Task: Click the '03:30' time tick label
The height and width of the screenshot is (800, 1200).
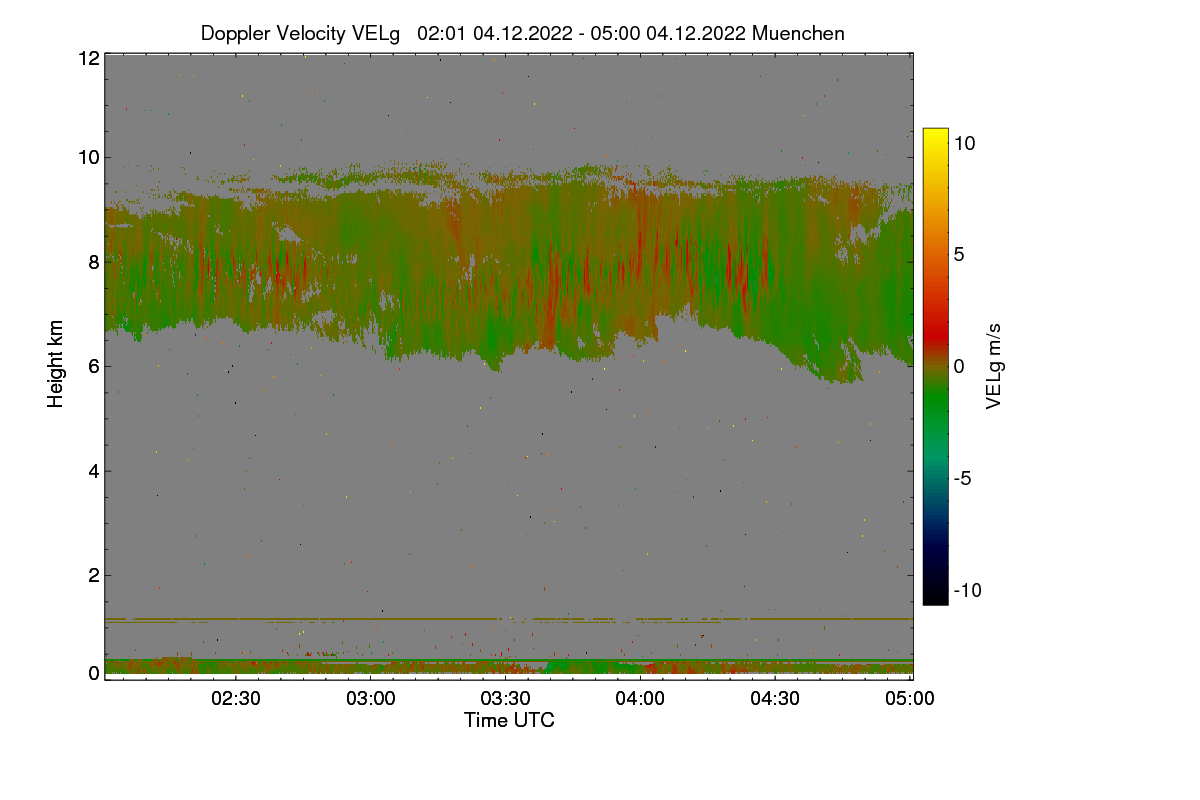Action: pyautogui.click(x=506, y=699)
